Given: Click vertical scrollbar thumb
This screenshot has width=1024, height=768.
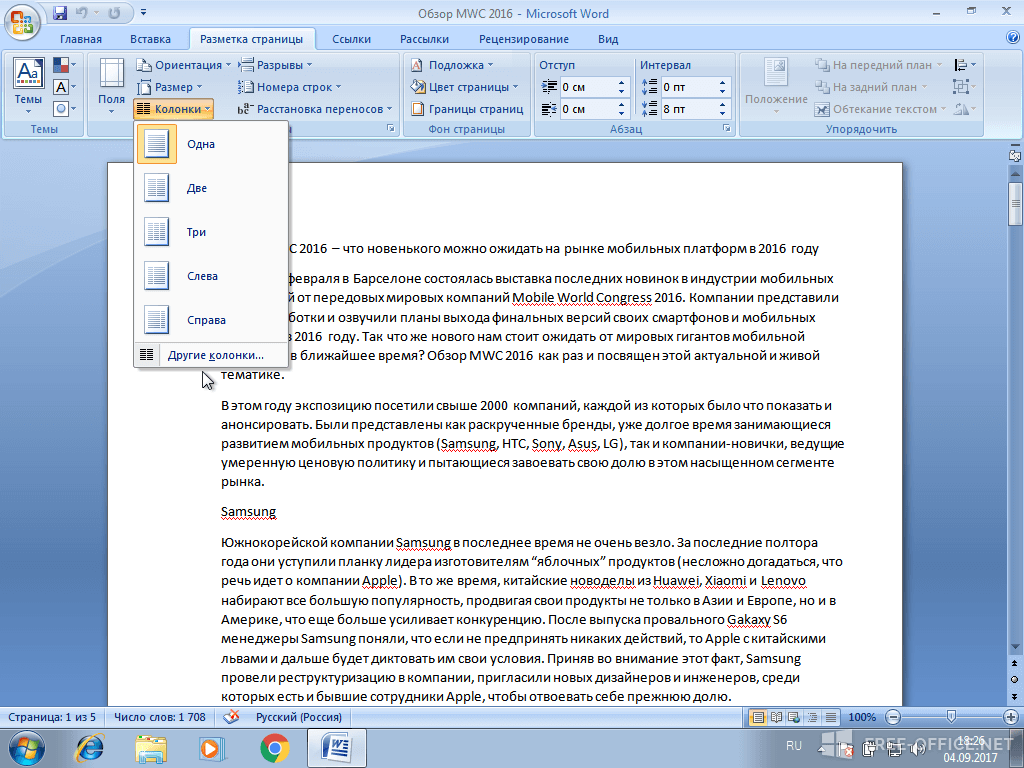Looking at the screenshot, I should pos(1015,204).
